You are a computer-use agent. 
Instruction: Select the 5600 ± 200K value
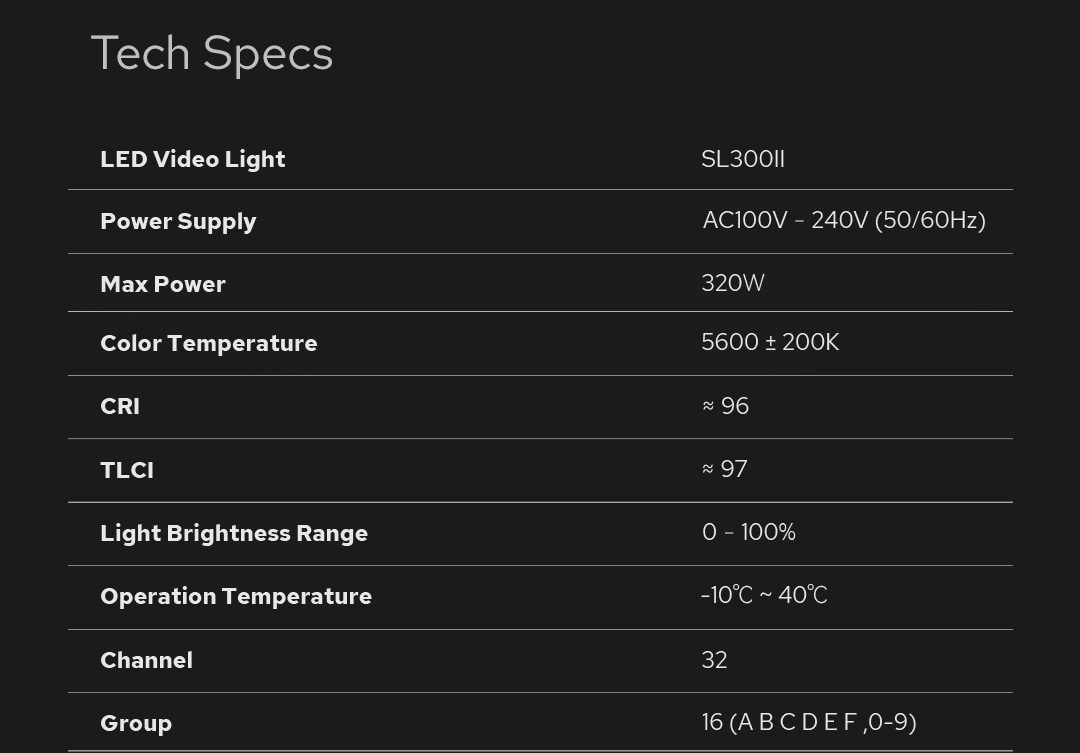click(770, 342)
